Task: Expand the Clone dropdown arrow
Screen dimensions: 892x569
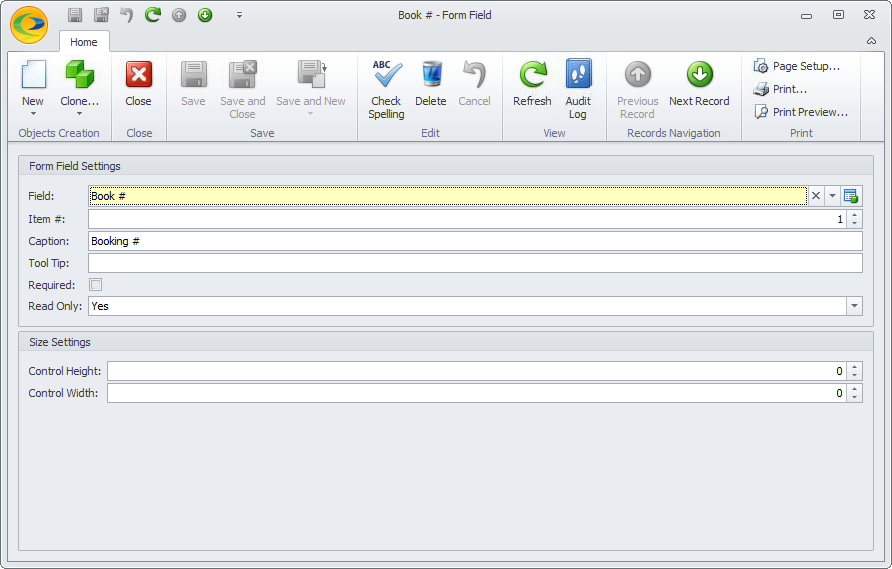Action: click(80, 114)
